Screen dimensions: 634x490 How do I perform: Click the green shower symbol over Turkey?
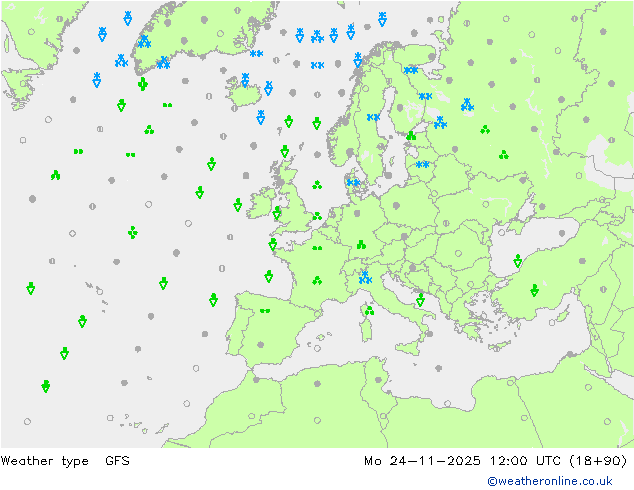point(535,290)
